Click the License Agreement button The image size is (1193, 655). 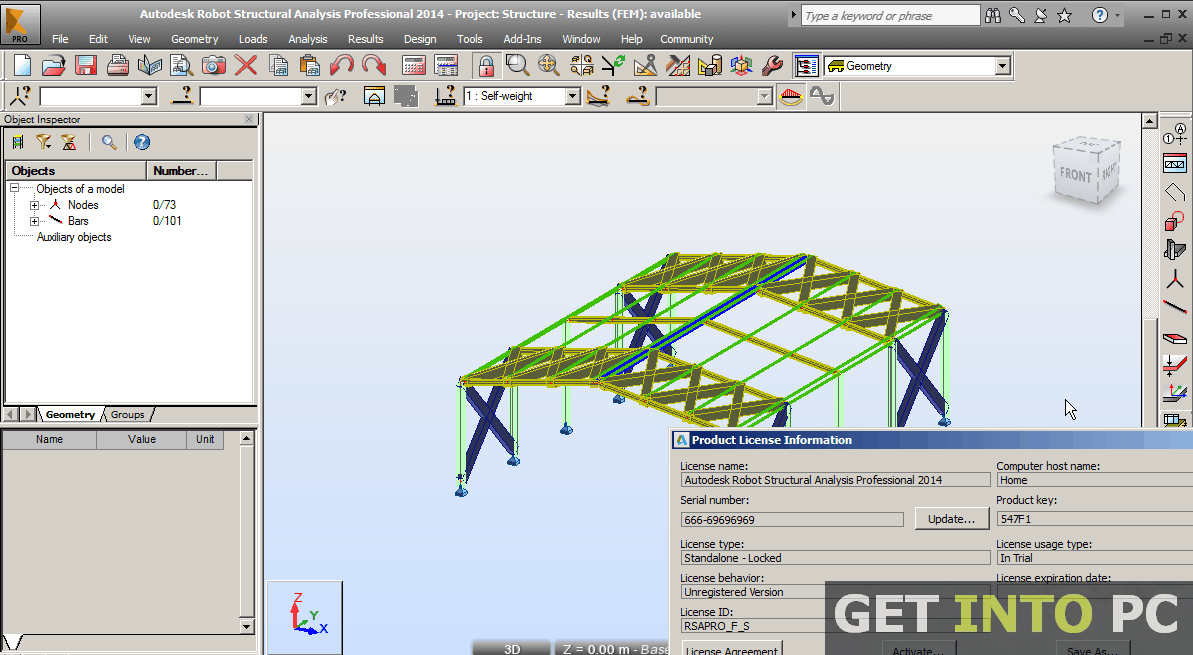[x=731, y=649]
